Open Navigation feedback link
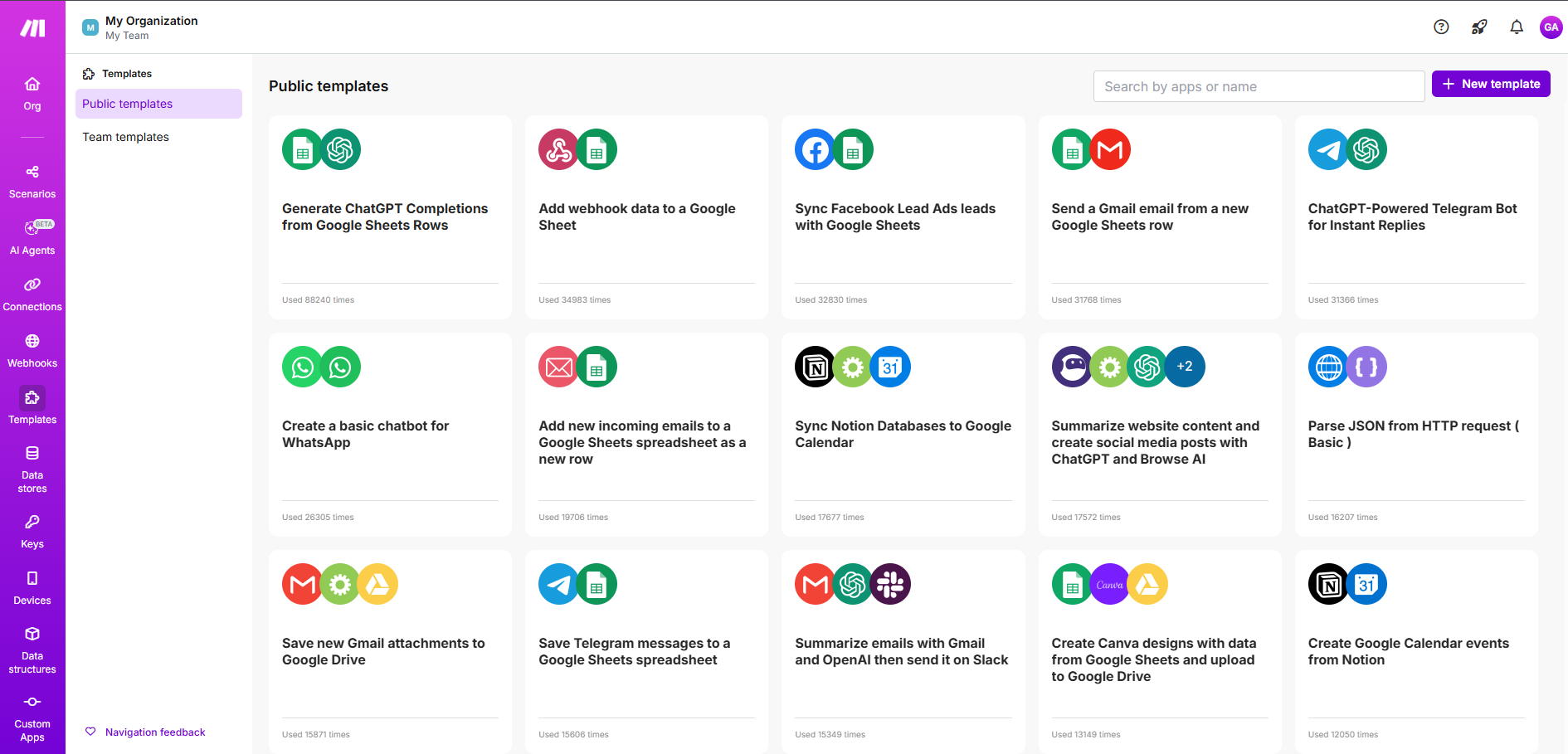This screenshot has width=1568, height=754. (154, 732)
